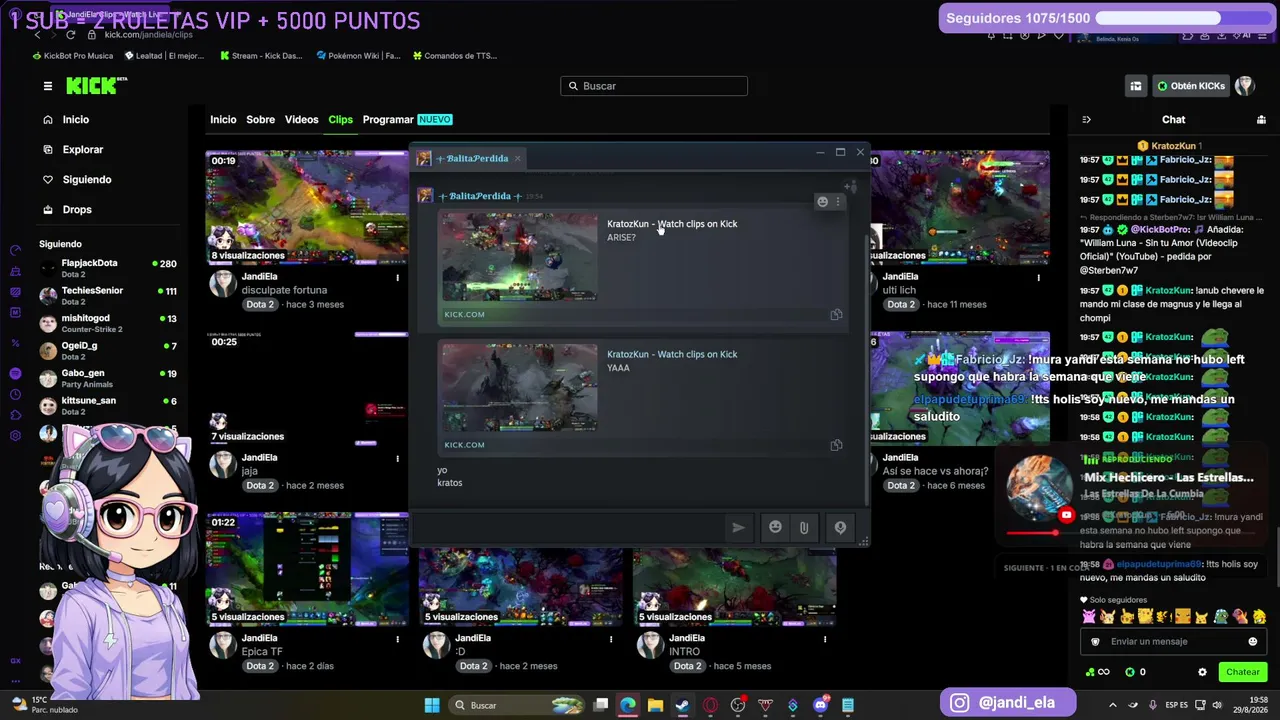Open Discord from the taskbar
Screen dimensions: 1280x720
click(821, 705)
